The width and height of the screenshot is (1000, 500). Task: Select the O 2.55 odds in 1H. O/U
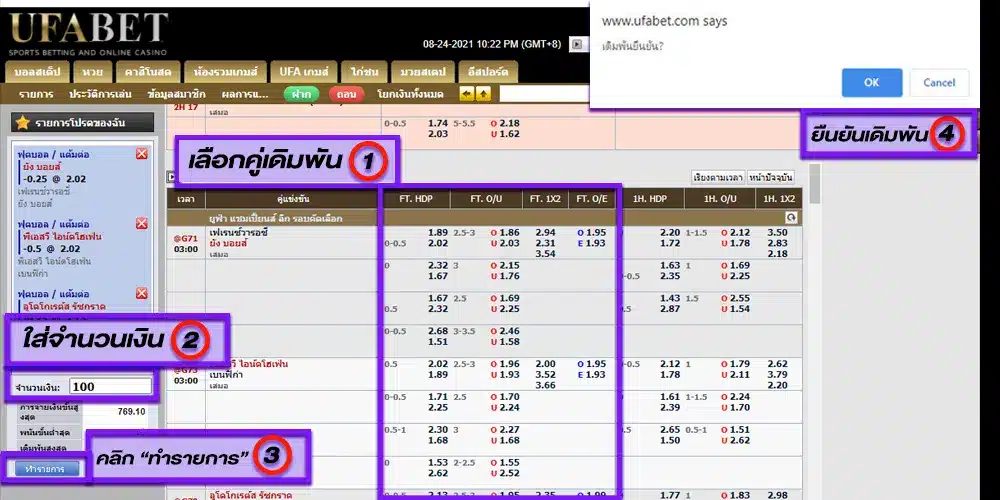tap(735, 298)
